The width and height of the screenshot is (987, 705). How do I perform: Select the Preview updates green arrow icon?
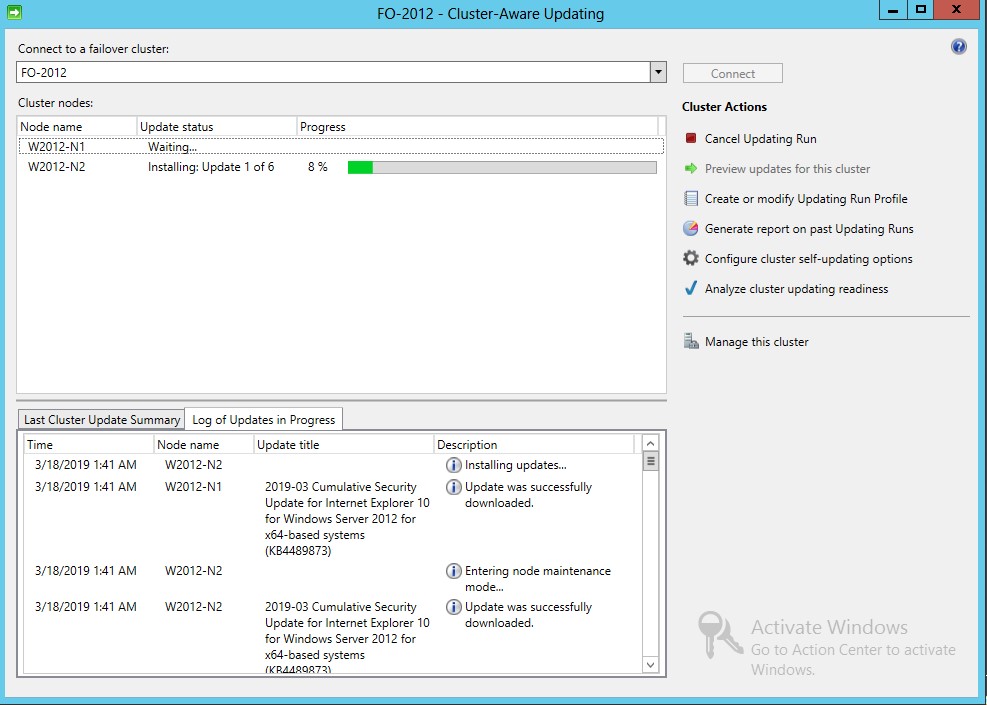[690, 169]
